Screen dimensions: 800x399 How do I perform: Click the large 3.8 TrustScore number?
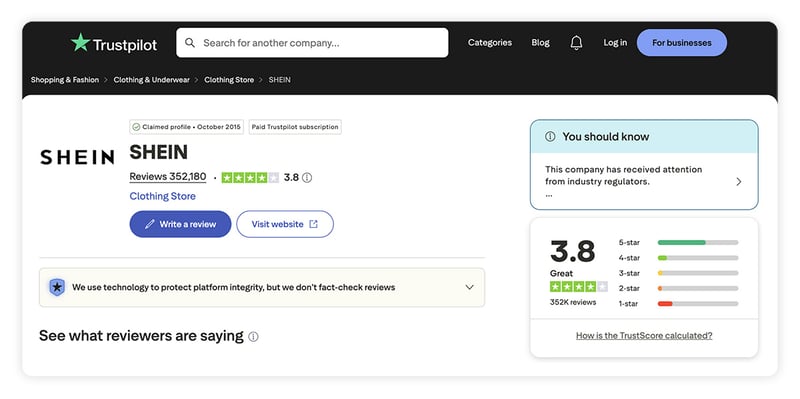(572, 252)
